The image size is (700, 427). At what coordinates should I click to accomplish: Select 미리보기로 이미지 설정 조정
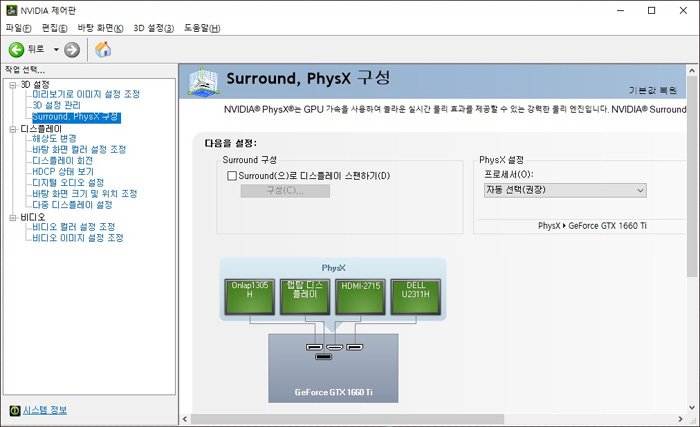tap(86, 94)
